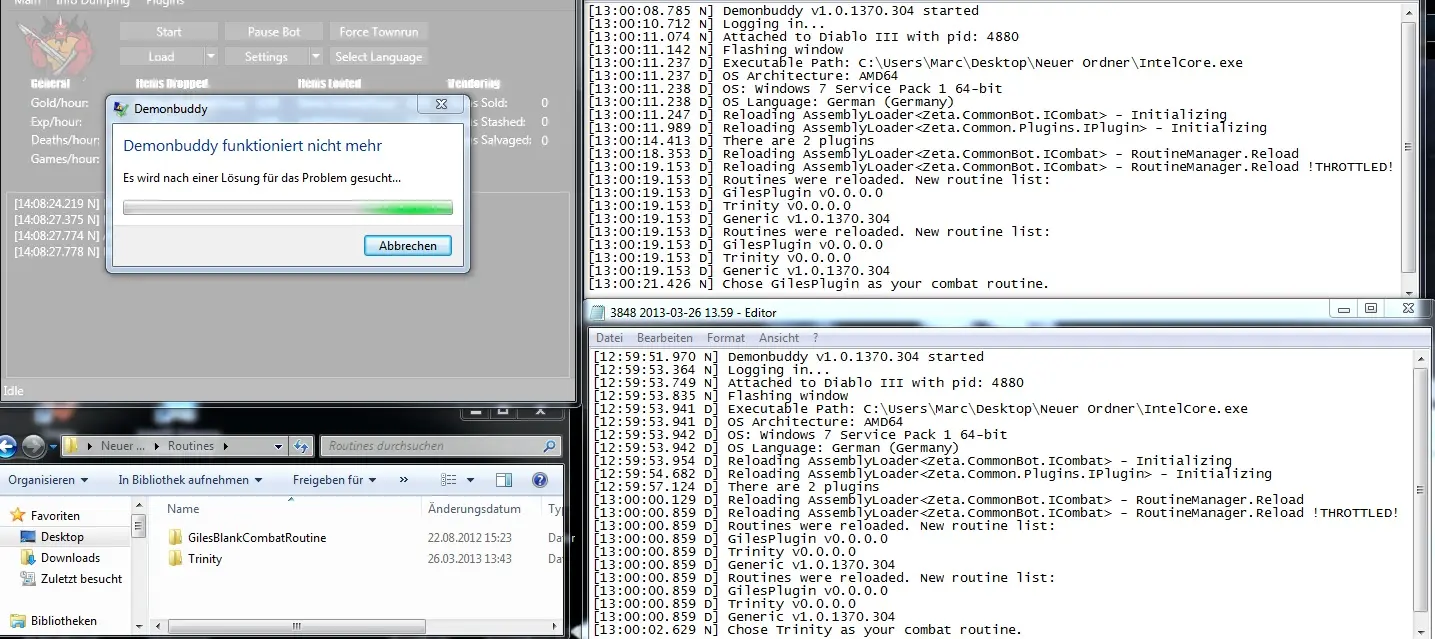The height and width of the screenshot is (639, 1435).
Task: Select Zuletzt besucht in the navigation pane
Action: (81, 579)
